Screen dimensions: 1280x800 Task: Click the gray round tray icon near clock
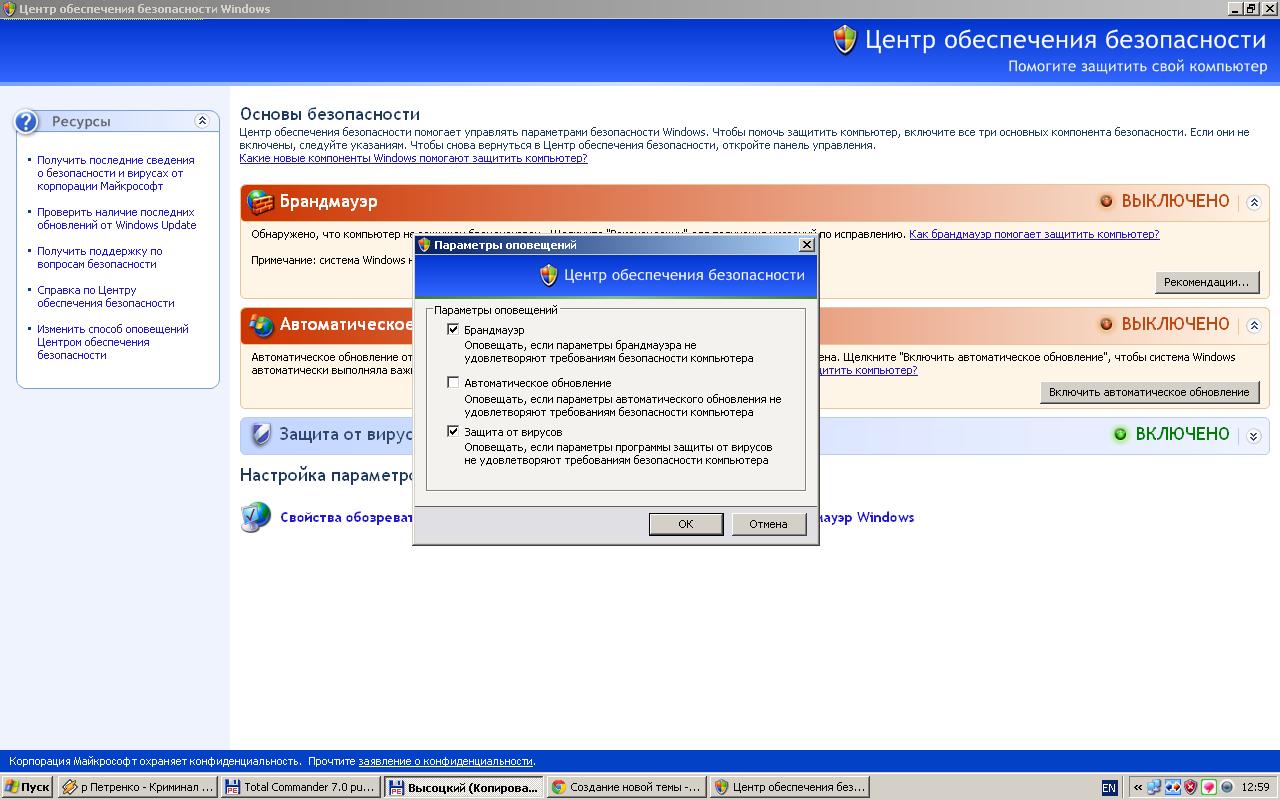point(1227,787)
